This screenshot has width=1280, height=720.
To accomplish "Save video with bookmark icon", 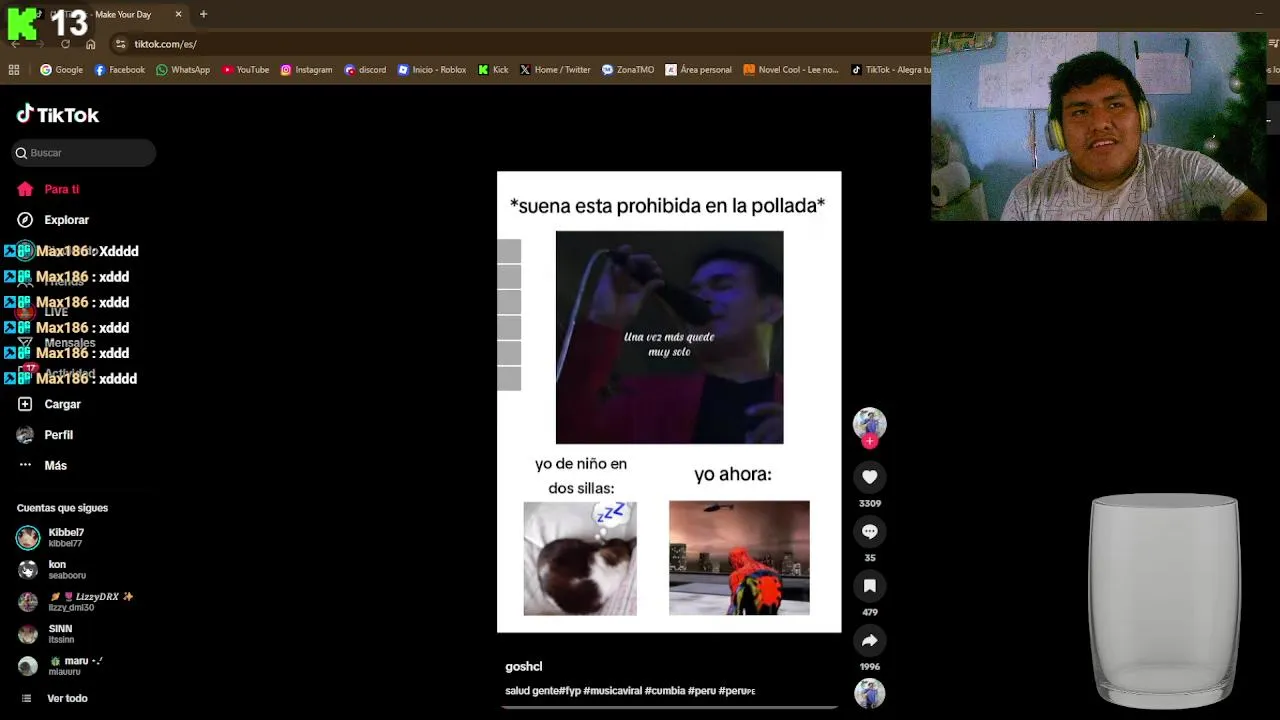I will click(870, 586).
